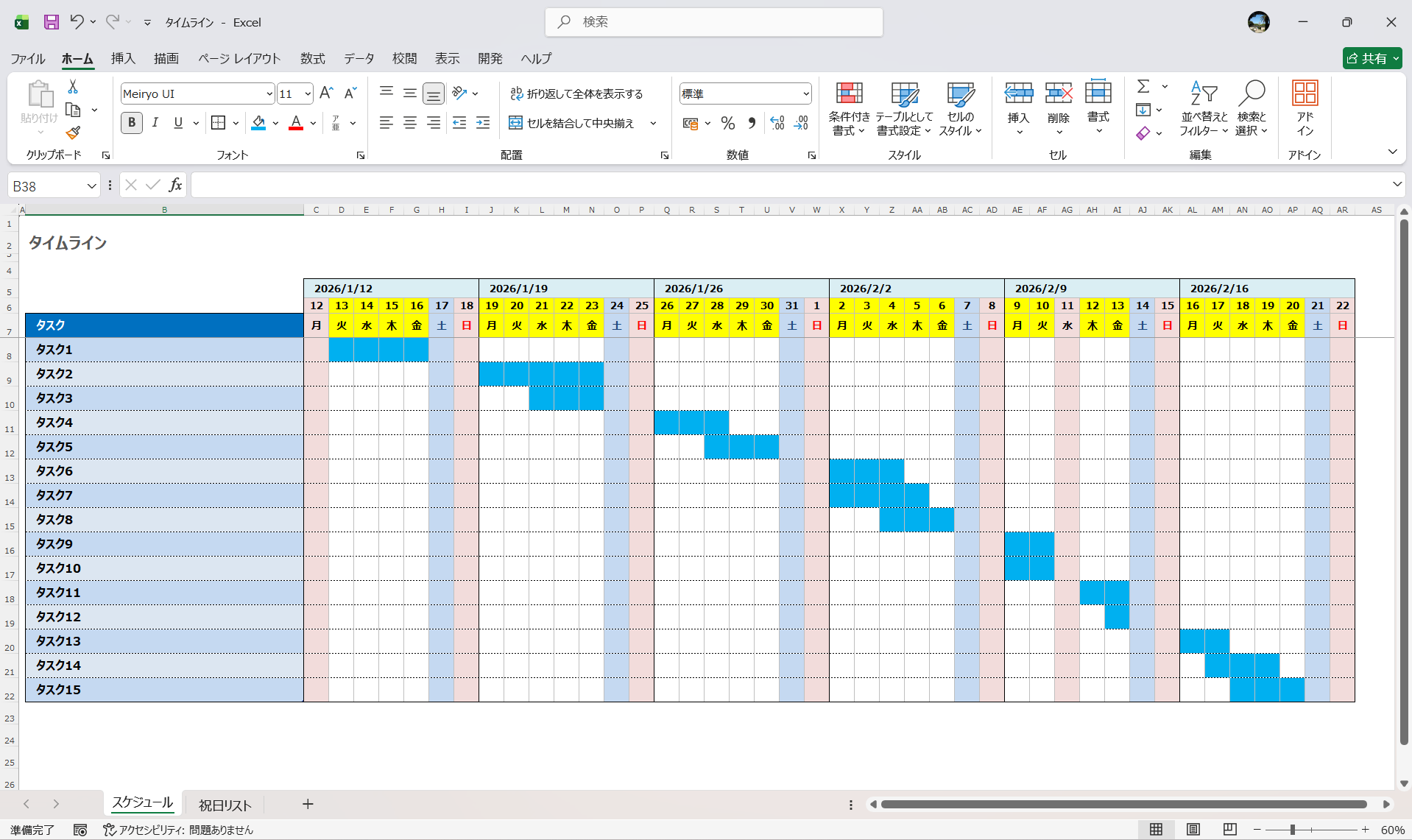
Task: Switch to the 祝日リスト sheet tab
Action: (x=225, y=805)
